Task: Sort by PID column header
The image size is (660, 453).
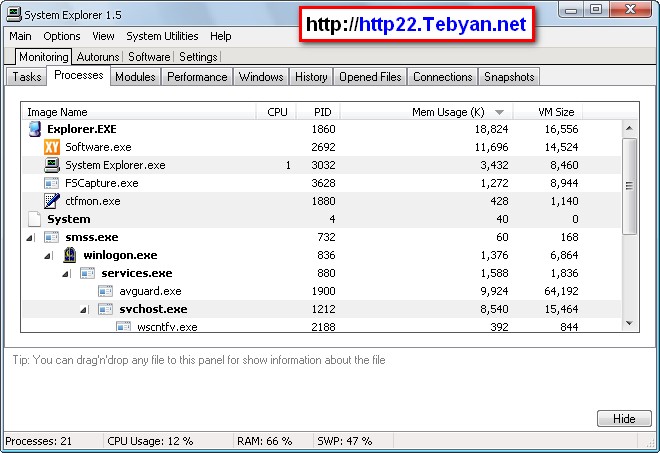Action: click(319, 112)
